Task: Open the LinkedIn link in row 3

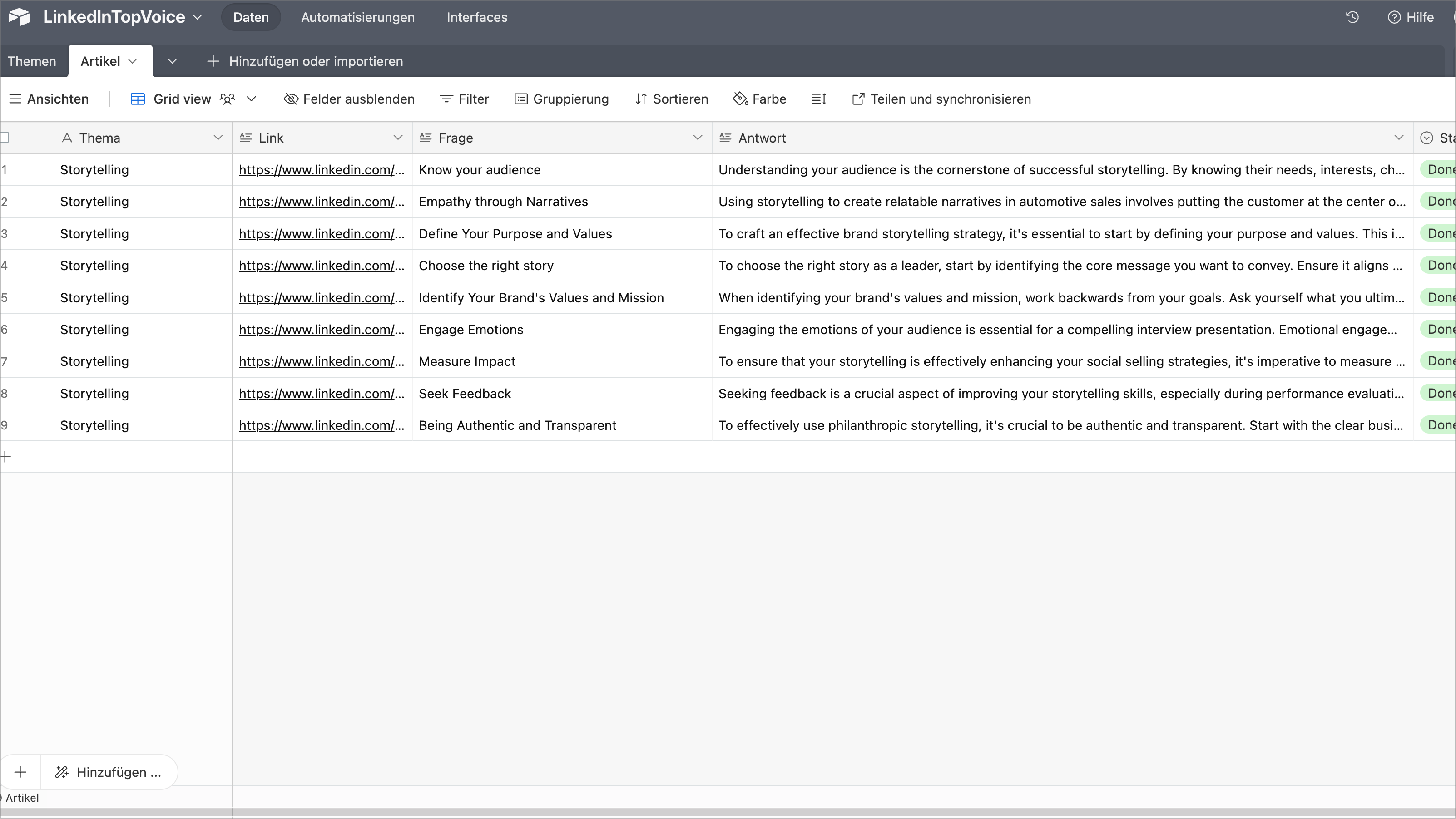Action: pos(321,234)
